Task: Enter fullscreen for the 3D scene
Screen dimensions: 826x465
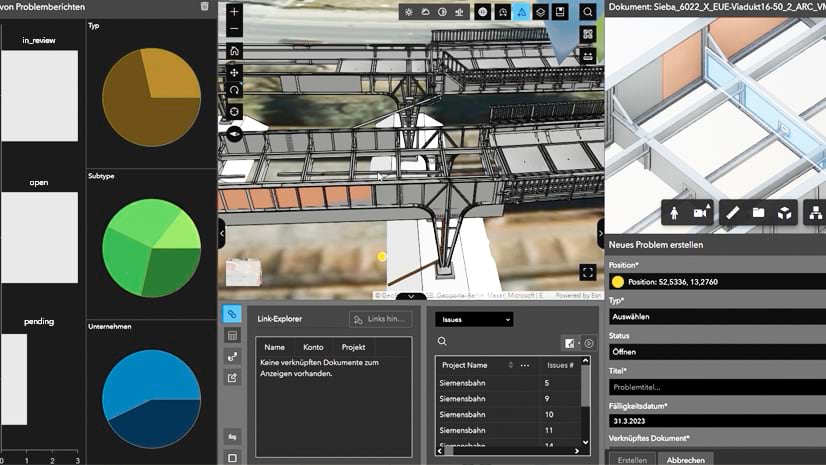Action: [x=588, y=272]
